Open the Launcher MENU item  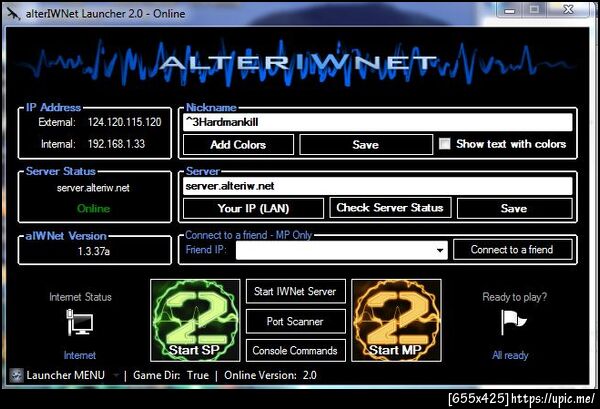click(x=65, y=375)
